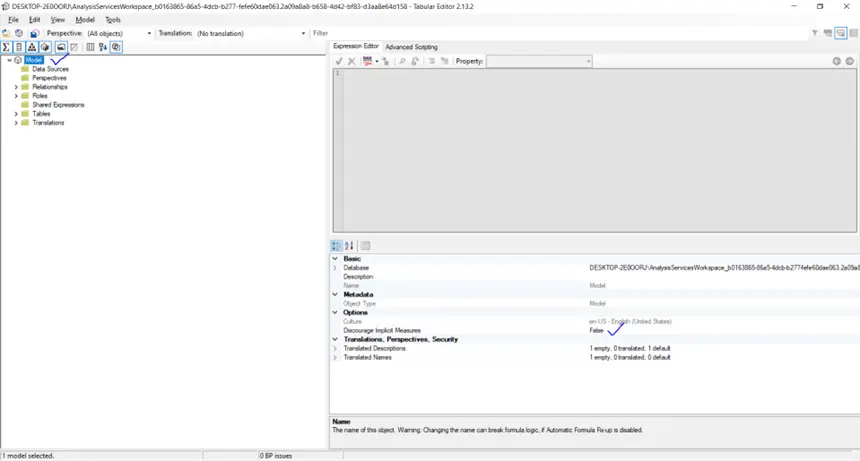This screenshot has height=461, width=860.
Task: Toggle the display folders button
Action: click(x=61, y=47)
